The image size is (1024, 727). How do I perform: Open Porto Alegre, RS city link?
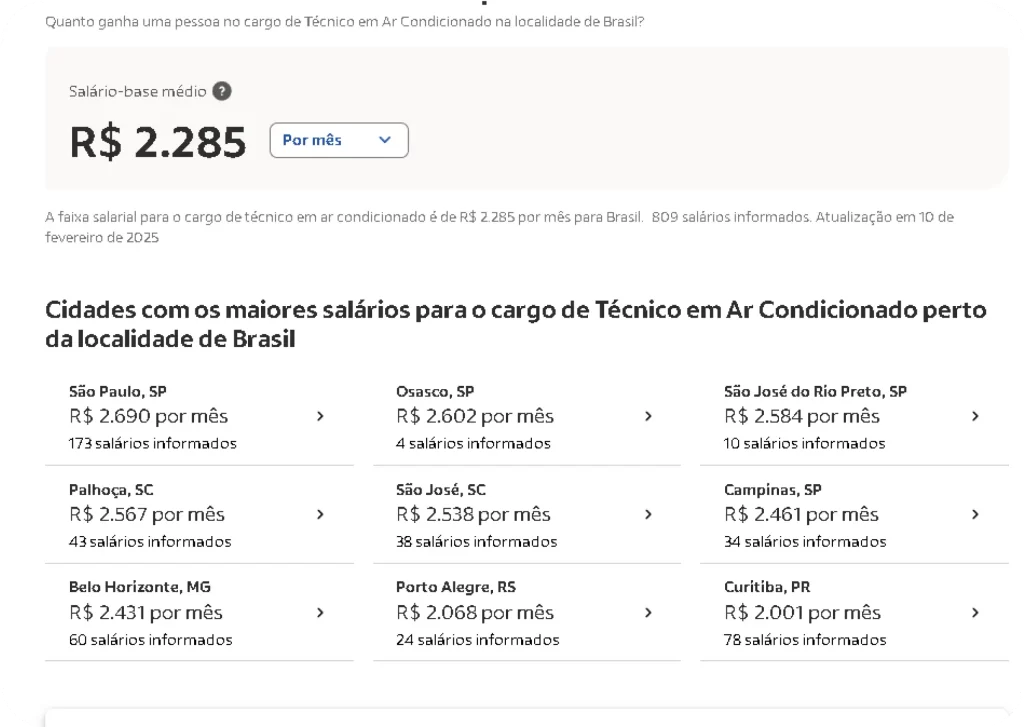pyautogui.click(x=456, y=587)
